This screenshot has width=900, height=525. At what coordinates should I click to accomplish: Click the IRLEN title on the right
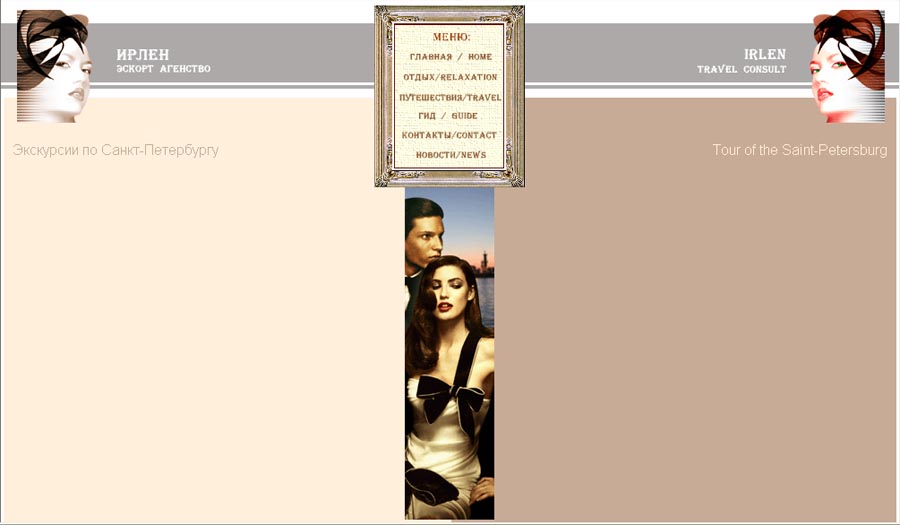765,55
